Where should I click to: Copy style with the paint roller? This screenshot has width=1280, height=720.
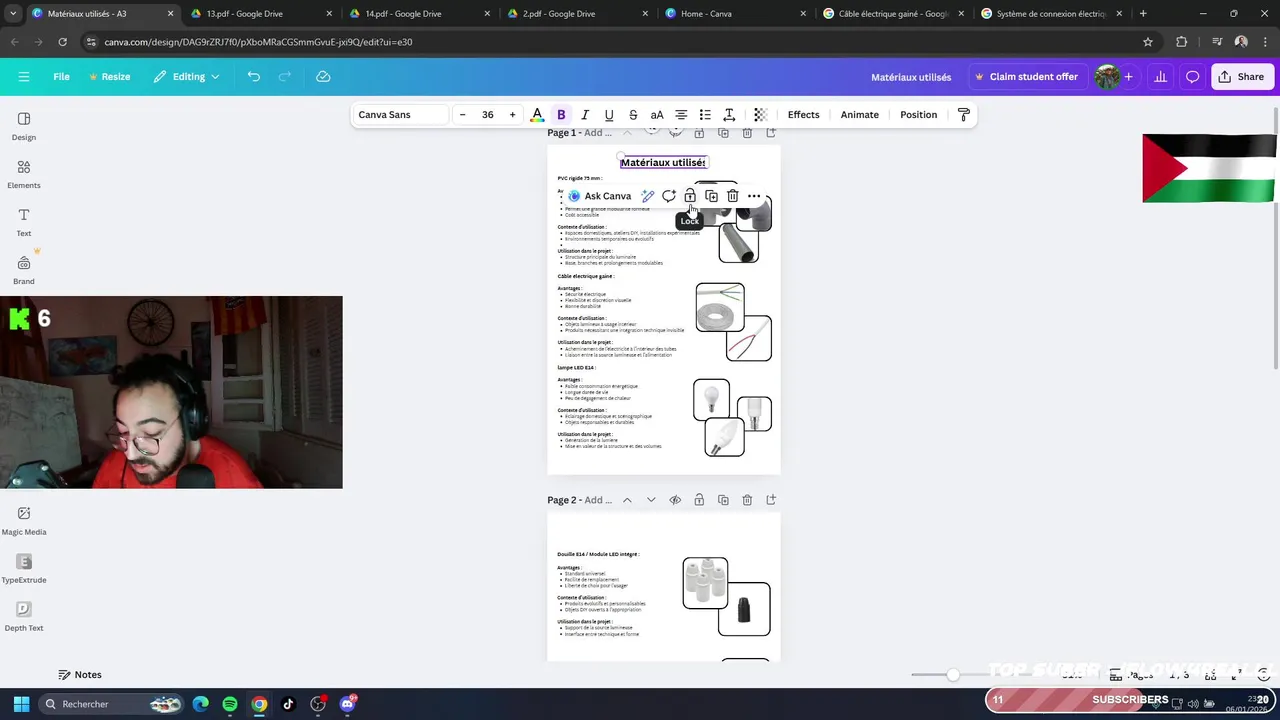963,115
